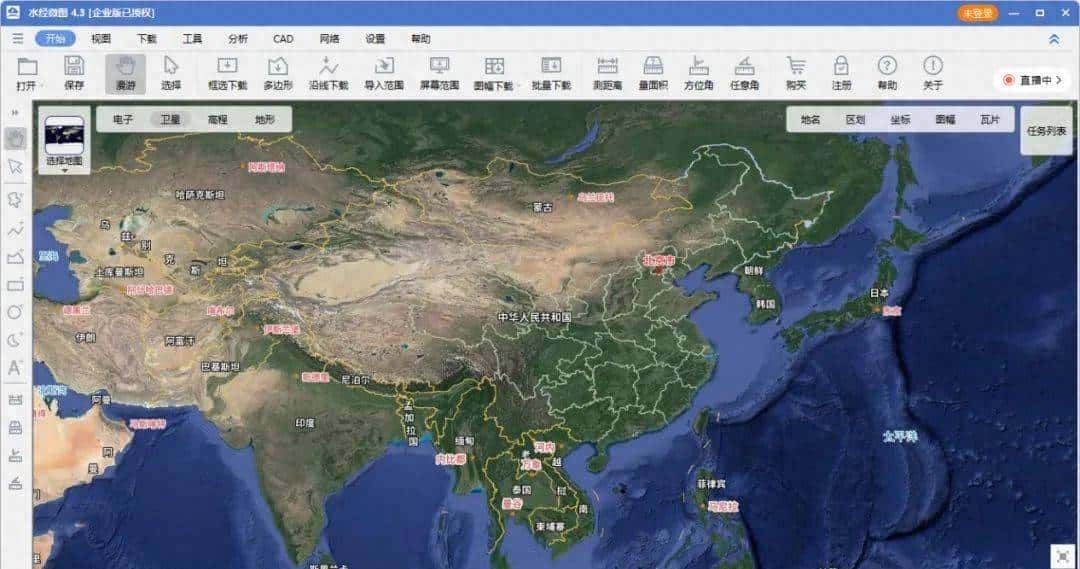
Task: Start 框选下载 box-select download
Action: pyautogui.click(x=227, y=74)
